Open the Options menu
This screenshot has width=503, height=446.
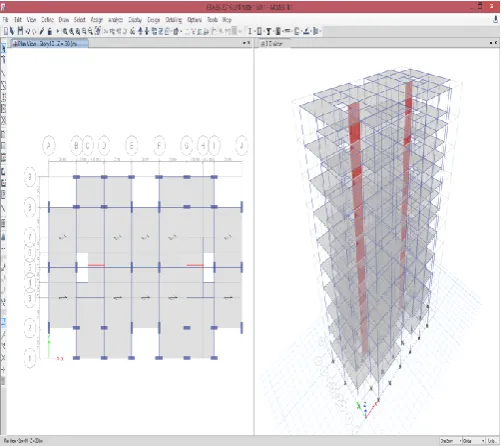[194, 20]
